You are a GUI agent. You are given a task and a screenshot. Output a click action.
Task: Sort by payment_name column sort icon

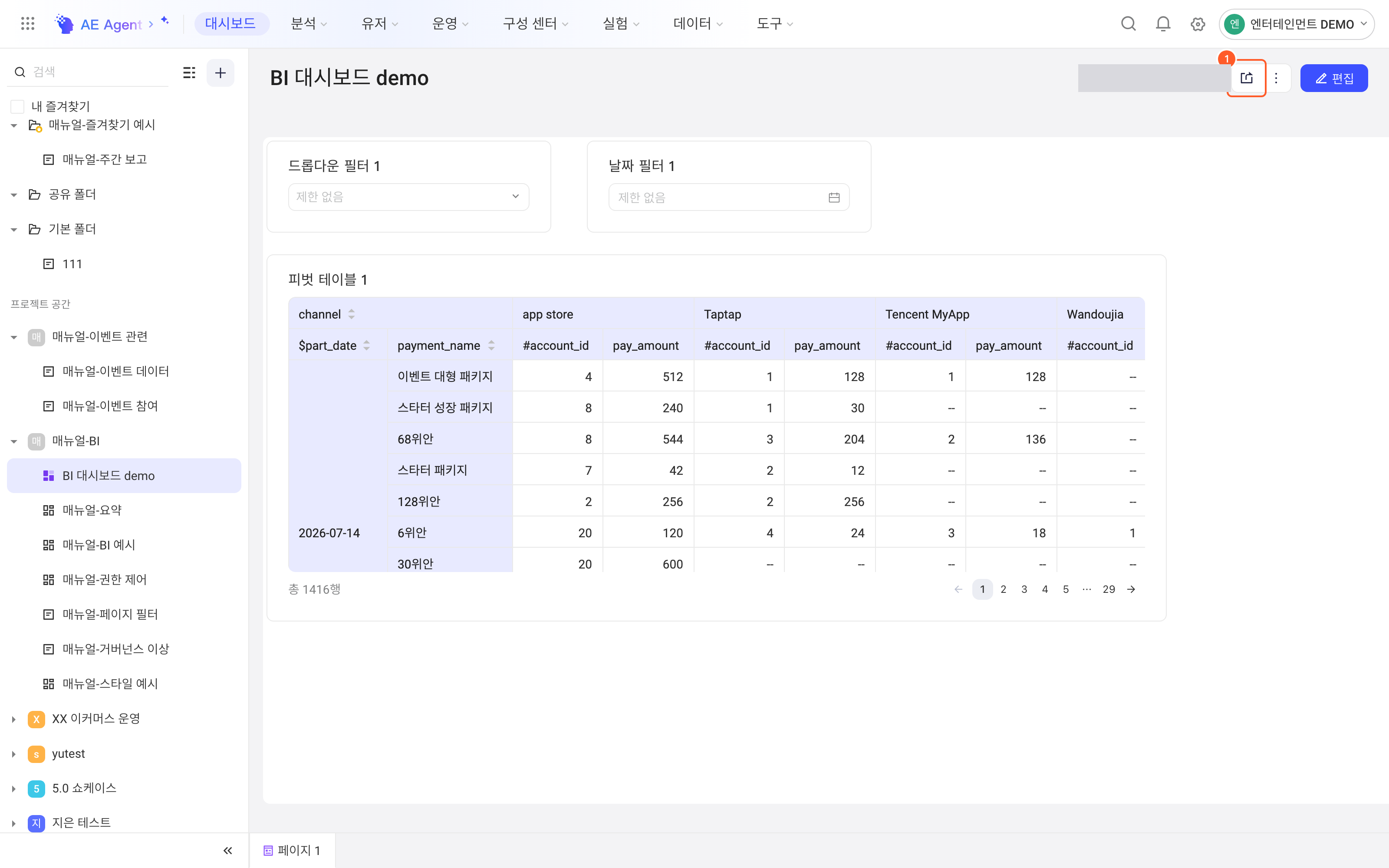(x=491, y=345)
